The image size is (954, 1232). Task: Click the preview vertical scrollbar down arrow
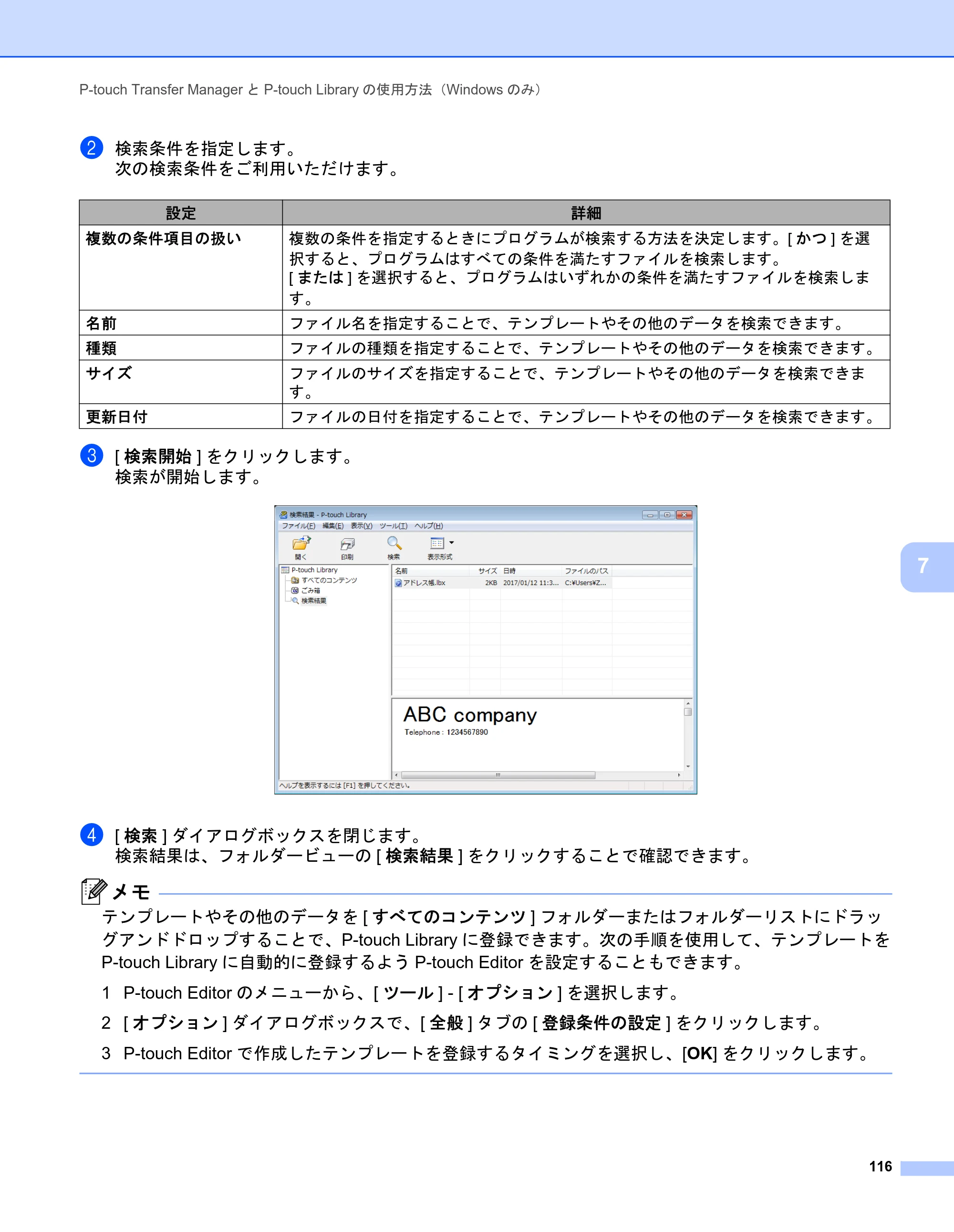pos(688,767)
